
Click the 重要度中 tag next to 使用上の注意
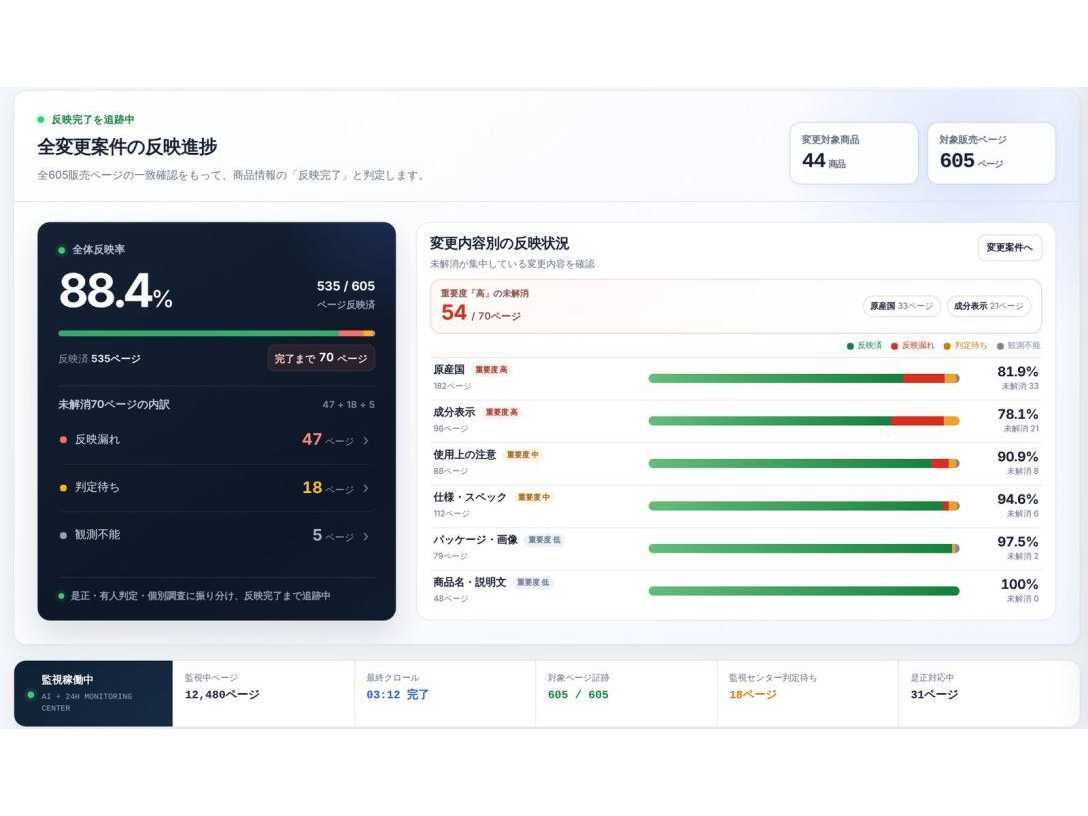[522, 454]
